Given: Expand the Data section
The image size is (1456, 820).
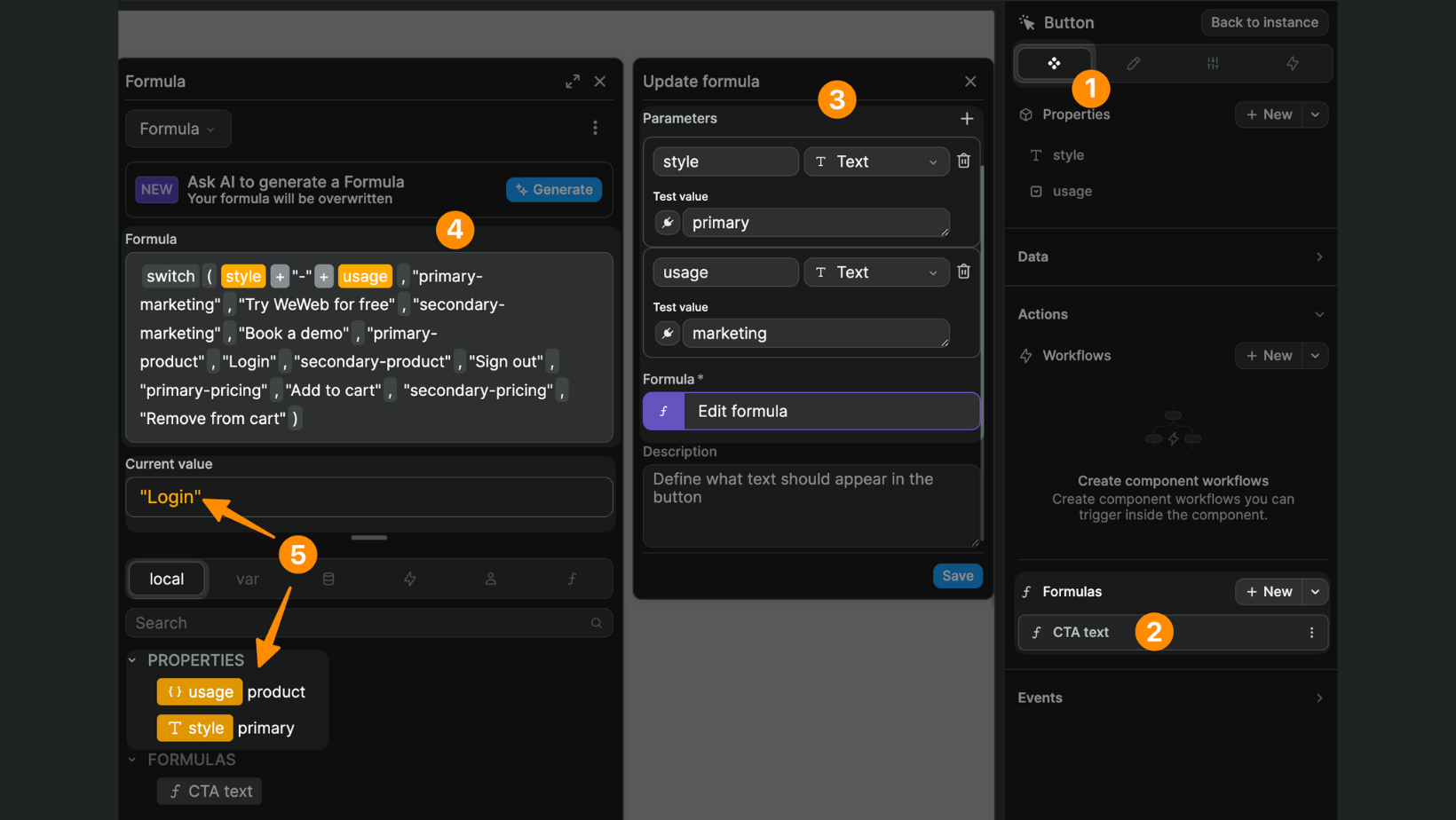Looking at the screenshot, I should 1170,256.
